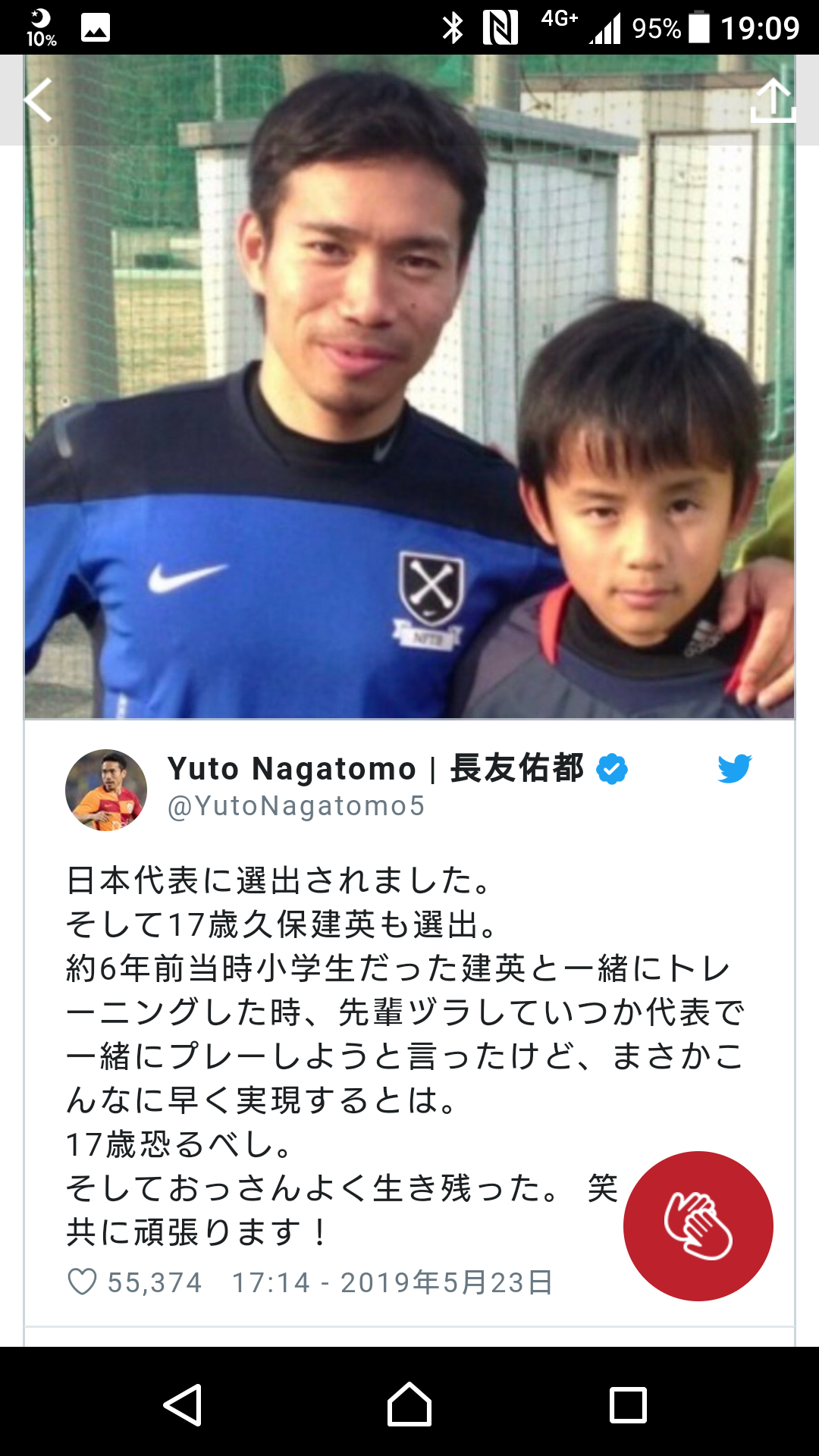
Task: Tap the blue verified badge
Action: point(612,769)
